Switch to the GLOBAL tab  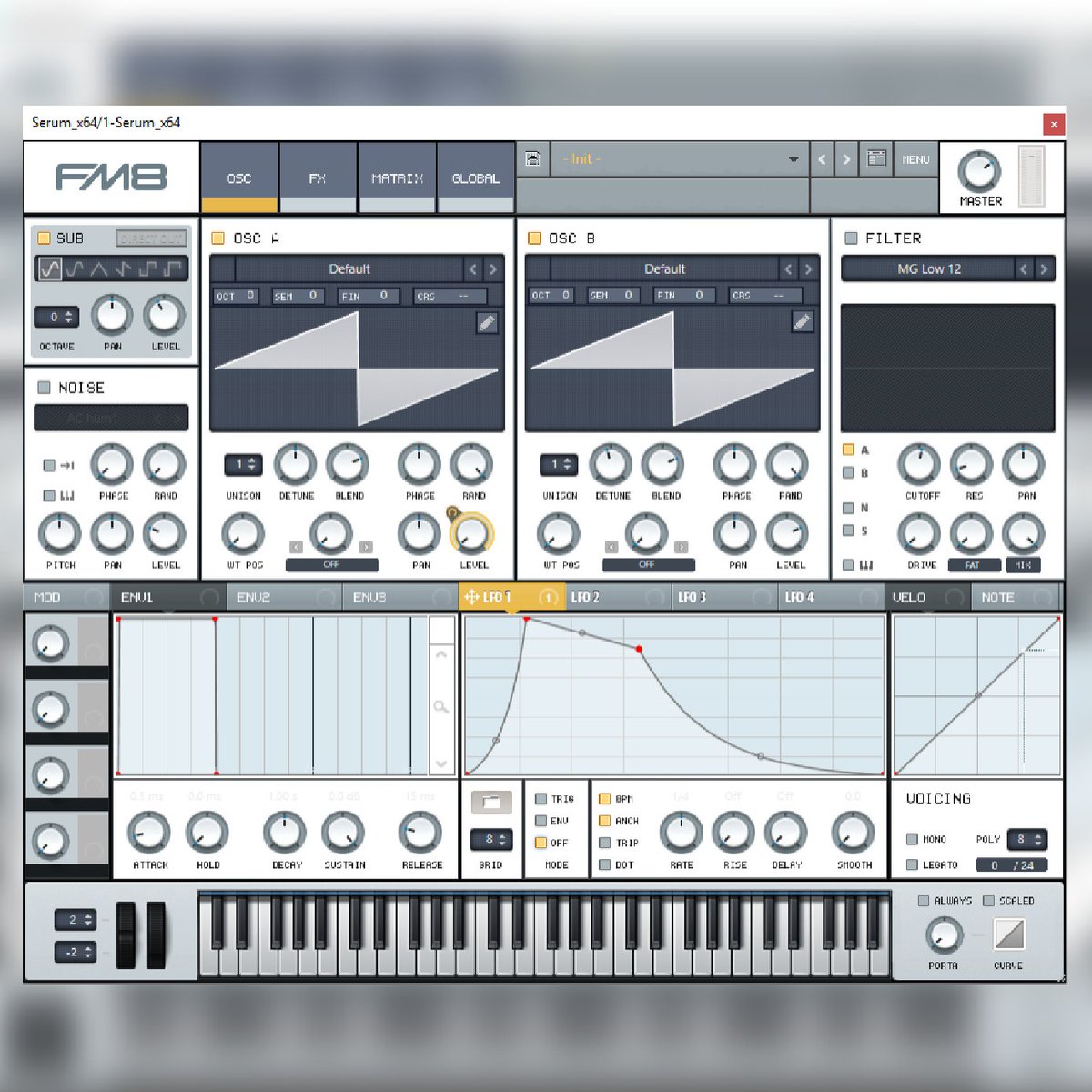click(476, 177)
